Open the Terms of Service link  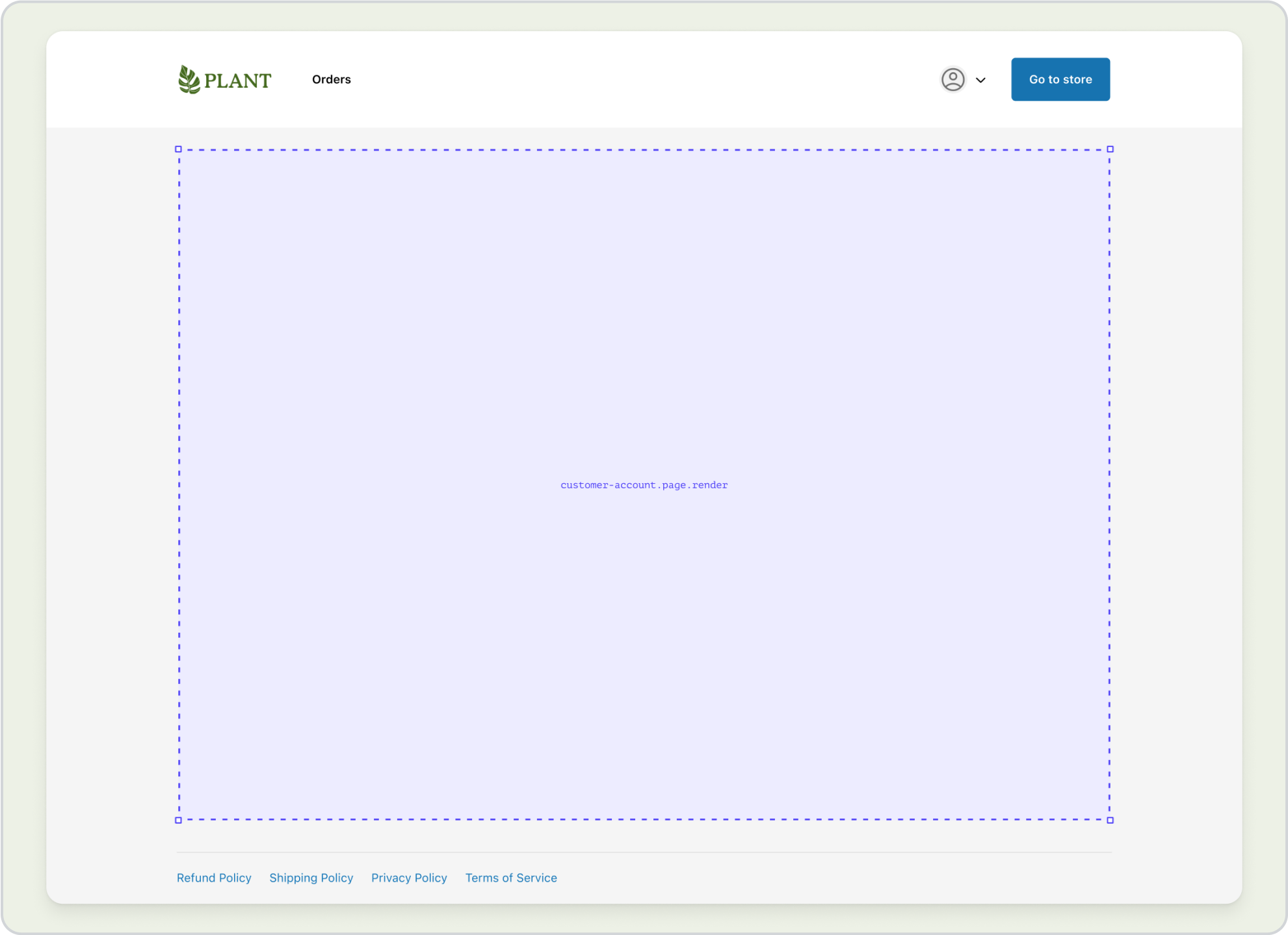click(x=511, y=878)
